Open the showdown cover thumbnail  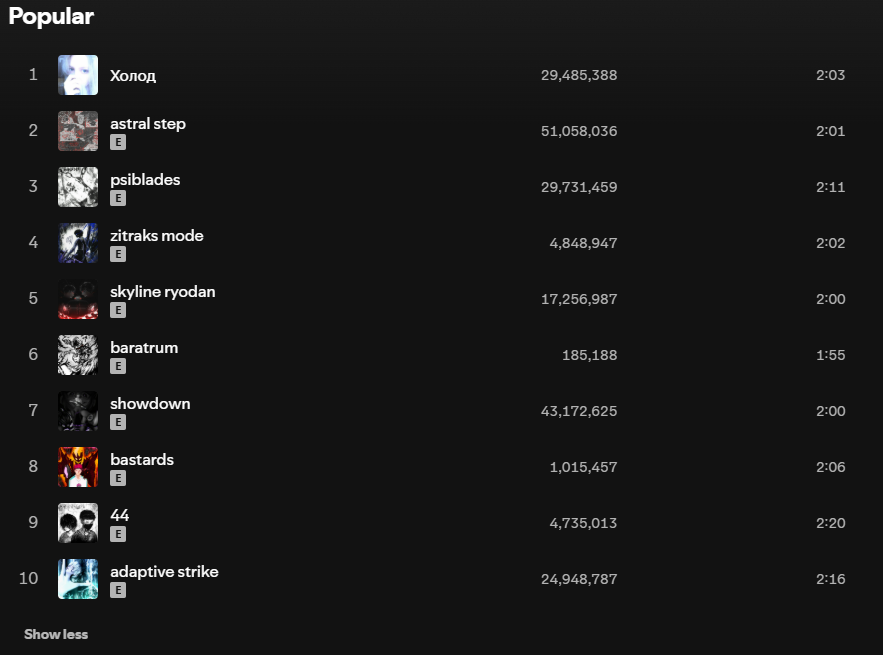click(78, 411)
